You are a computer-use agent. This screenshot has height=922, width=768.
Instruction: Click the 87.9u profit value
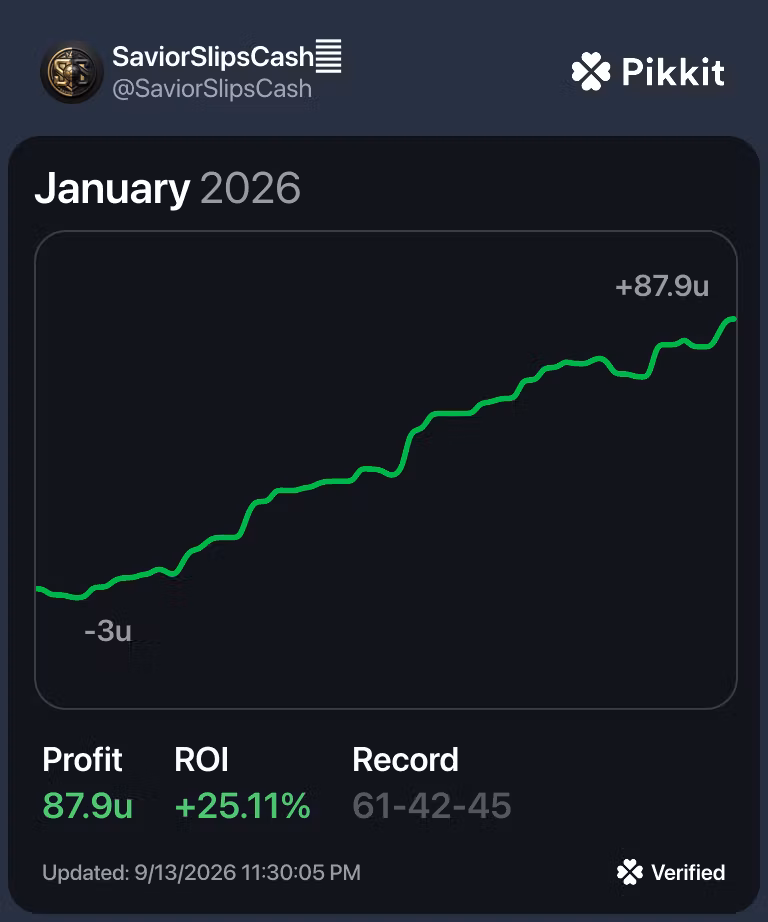[x=88, y=805]
